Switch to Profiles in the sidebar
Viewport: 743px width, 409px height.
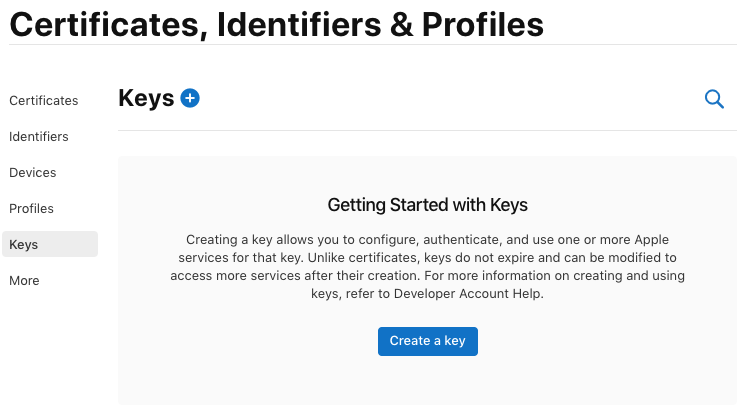[31, 208]
